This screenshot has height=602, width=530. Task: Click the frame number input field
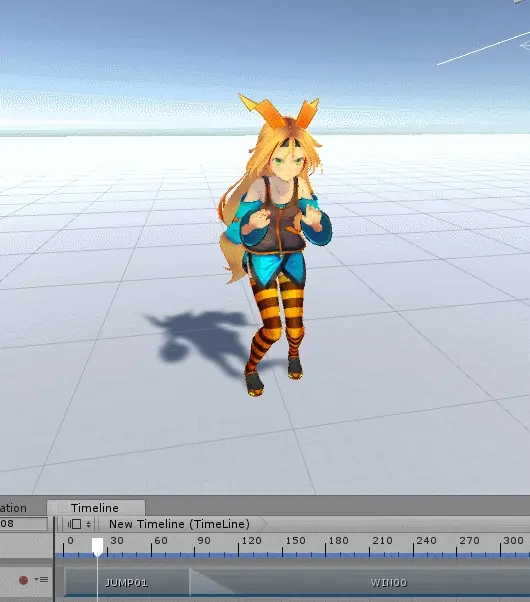click(23, 524)
